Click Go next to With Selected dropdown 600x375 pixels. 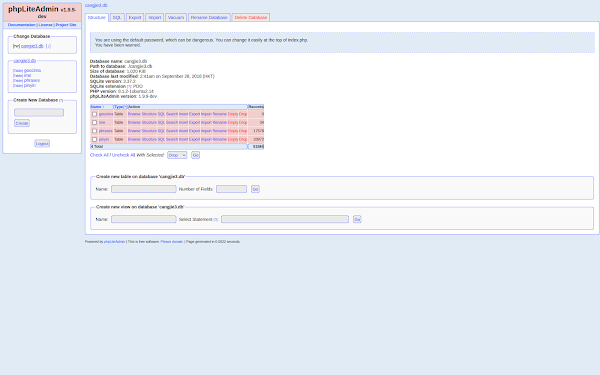[196, 155]
